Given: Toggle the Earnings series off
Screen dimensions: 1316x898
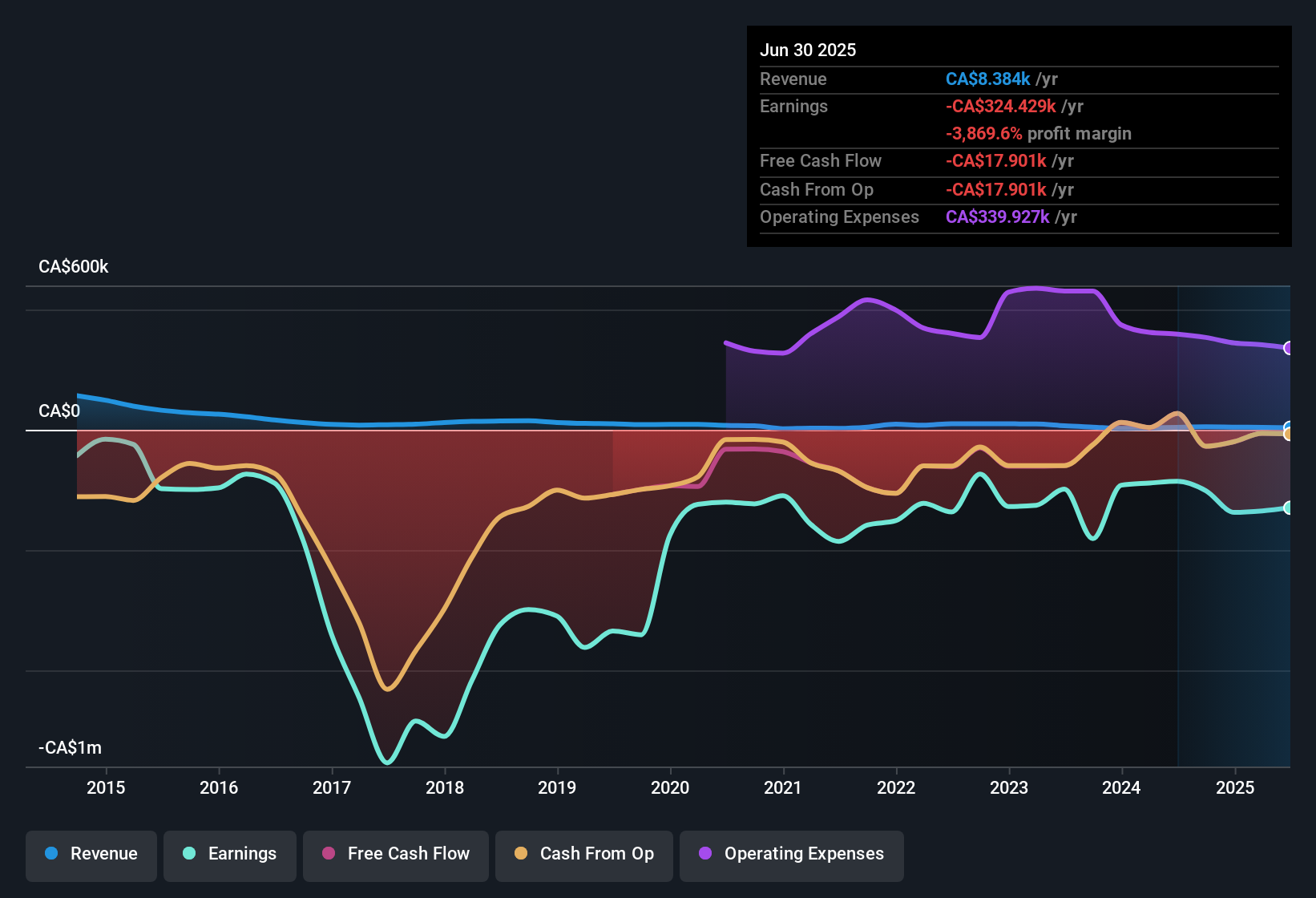Looking at the screenshot, I should (x=229, y=855).
